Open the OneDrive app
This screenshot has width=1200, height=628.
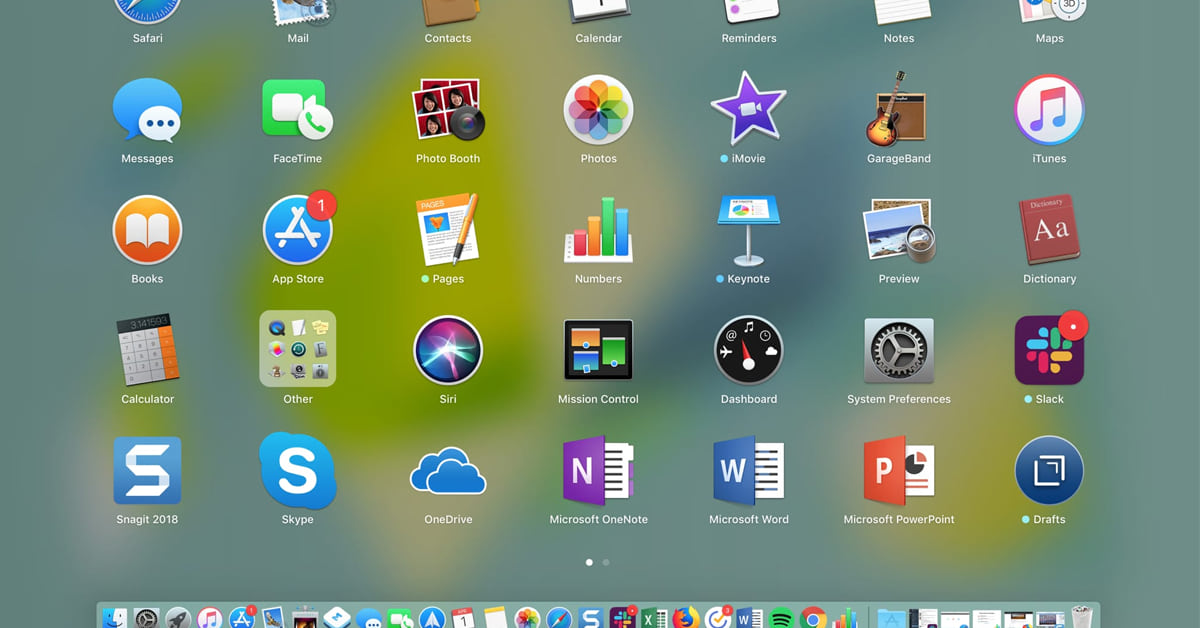(448, 470)
